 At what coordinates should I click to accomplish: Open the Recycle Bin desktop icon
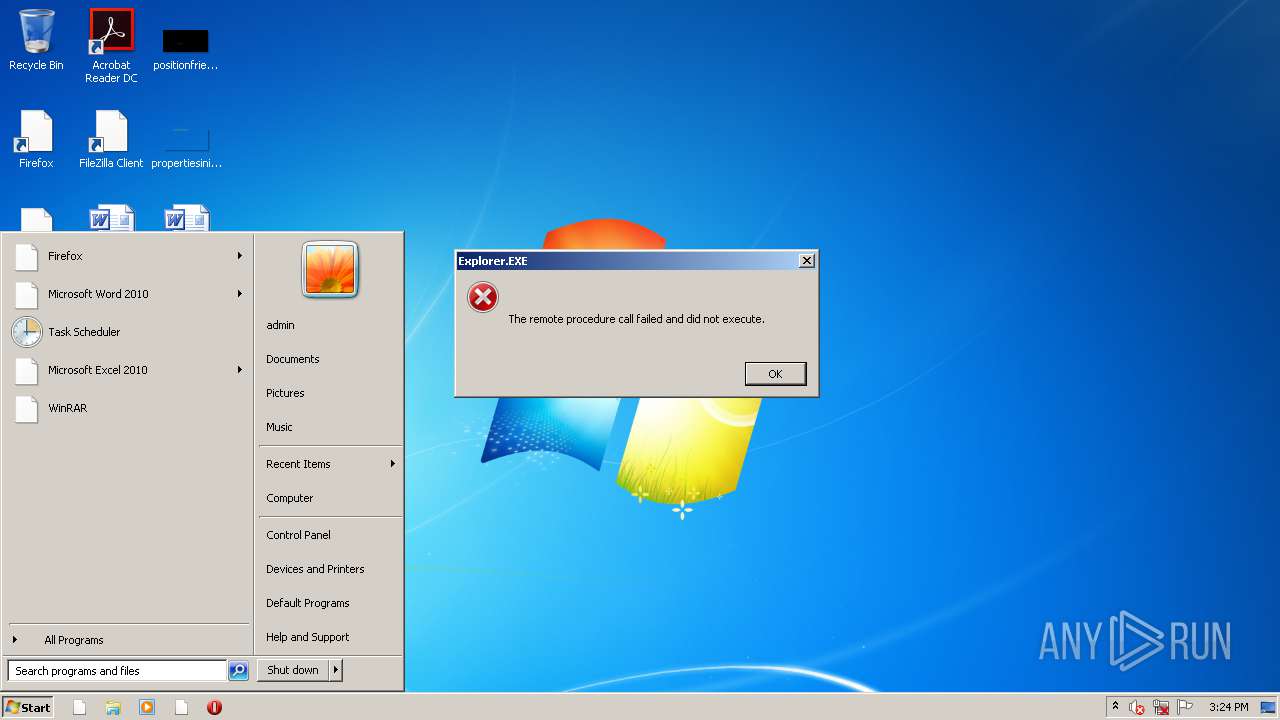[x=36, y=40]
